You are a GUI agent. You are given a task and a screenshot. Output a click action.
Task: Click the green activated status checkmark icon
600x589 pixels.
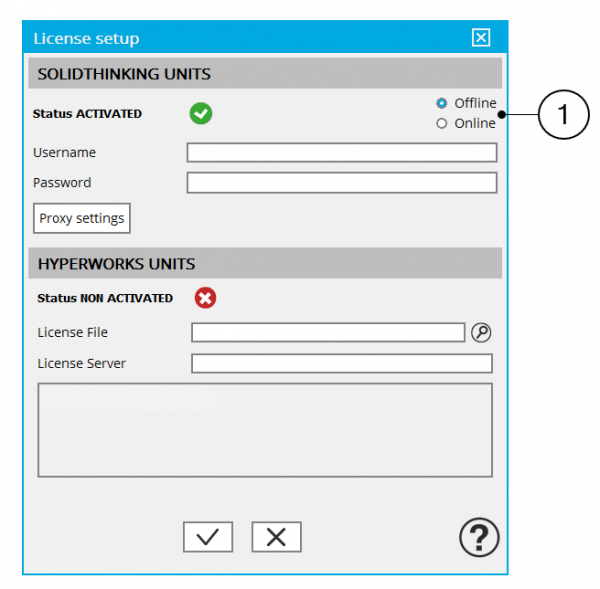point(201,113)
